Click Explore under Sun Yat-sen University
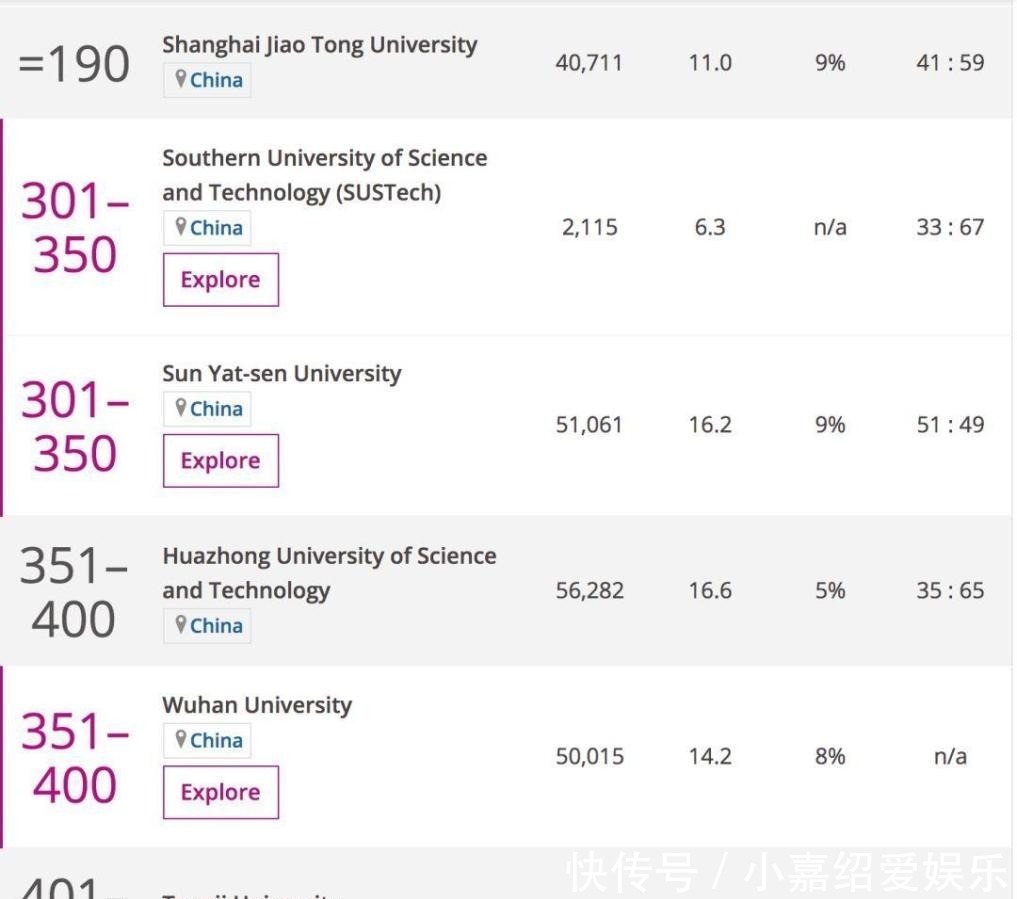1017x899 pixels. pyautogui.click(x=220, y=460)
